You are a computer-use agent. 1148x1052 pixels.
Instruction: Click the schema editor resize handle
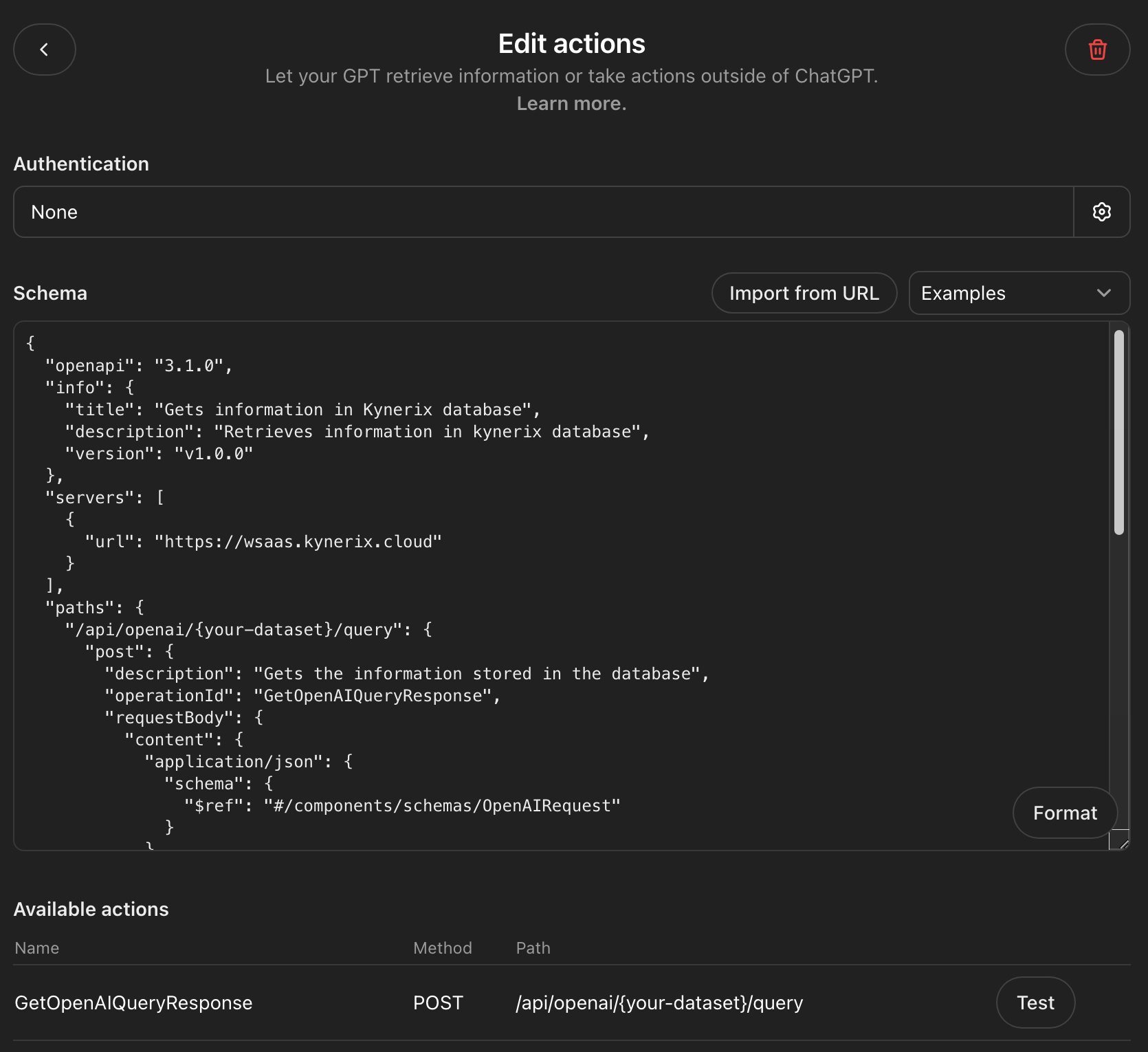[1120, 840]
